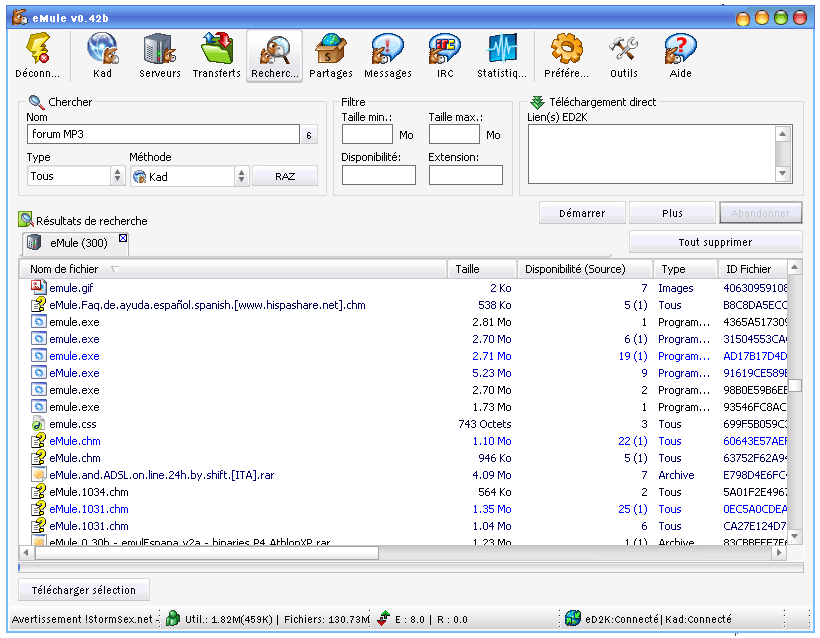Click the Taille min. input field

[367, 134]
